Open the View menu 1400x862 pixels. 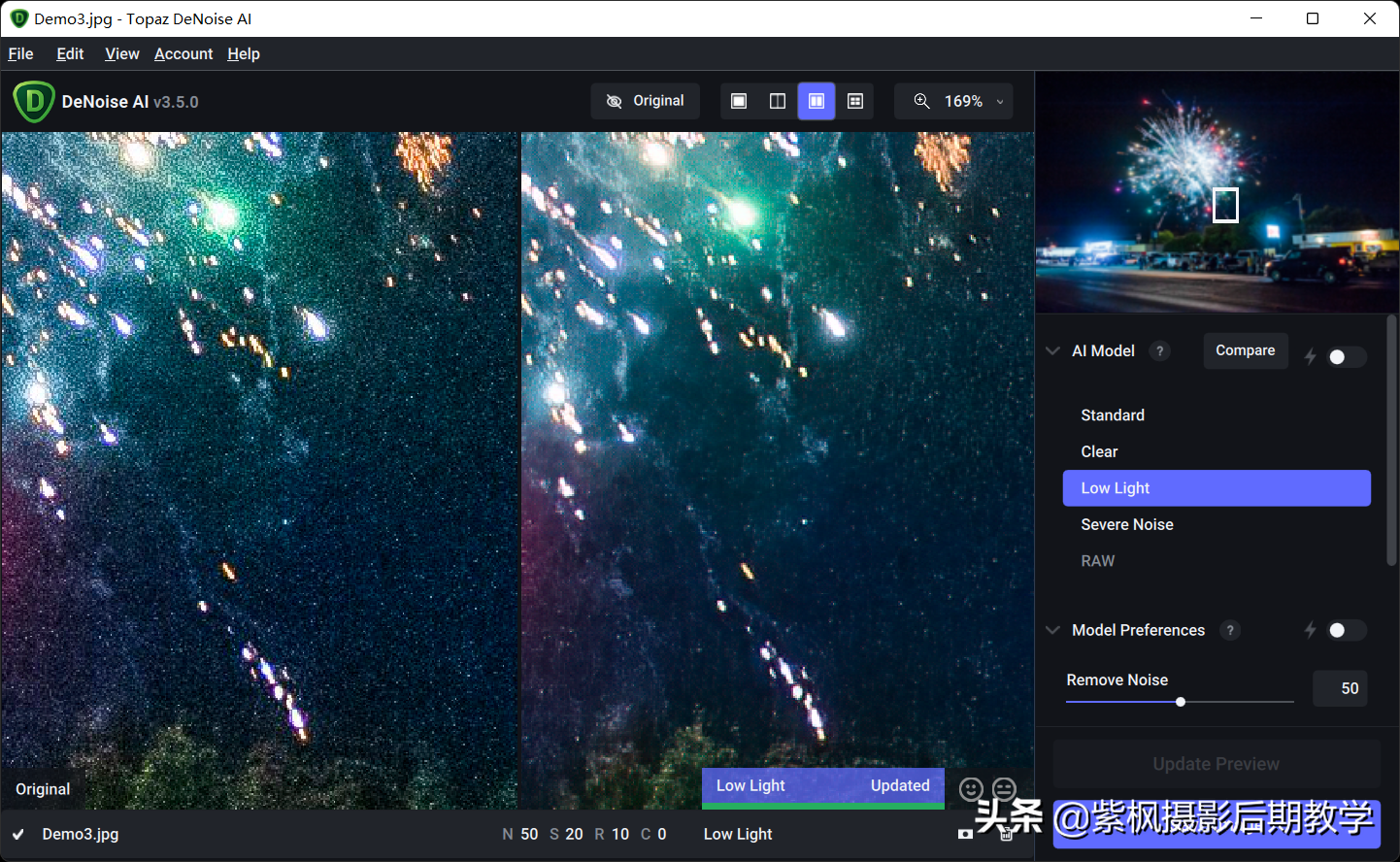pyautogui.click(x=122, y=53)
